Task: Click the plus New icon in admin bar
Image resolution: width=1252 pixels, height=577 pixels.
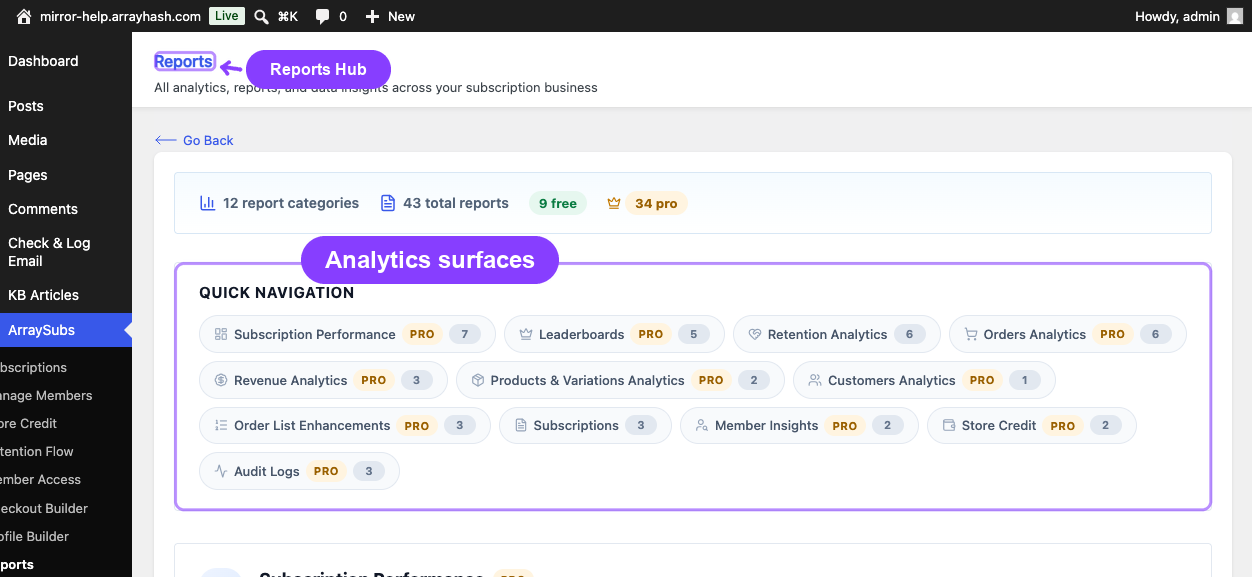Action: click(x=372, y=16)
